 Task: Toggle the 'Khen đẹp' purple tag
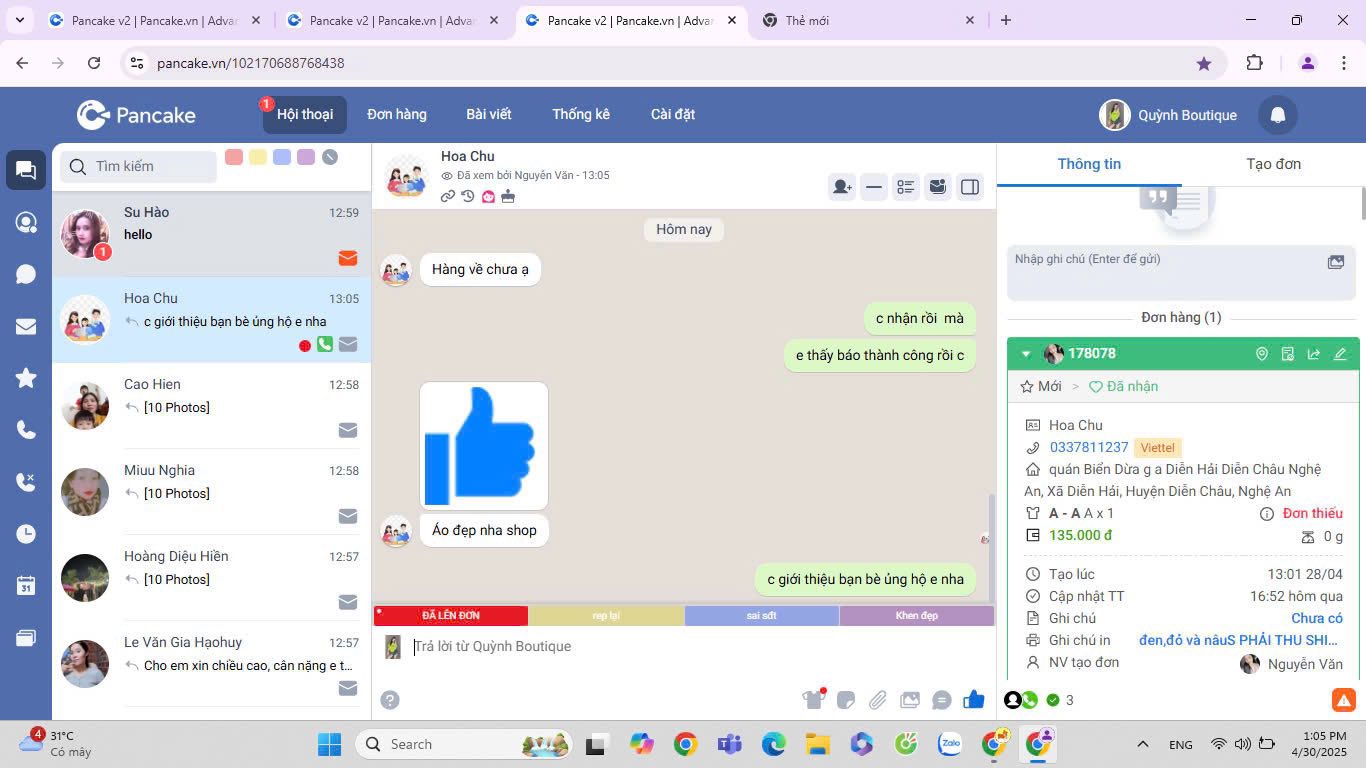coord(916,616)
